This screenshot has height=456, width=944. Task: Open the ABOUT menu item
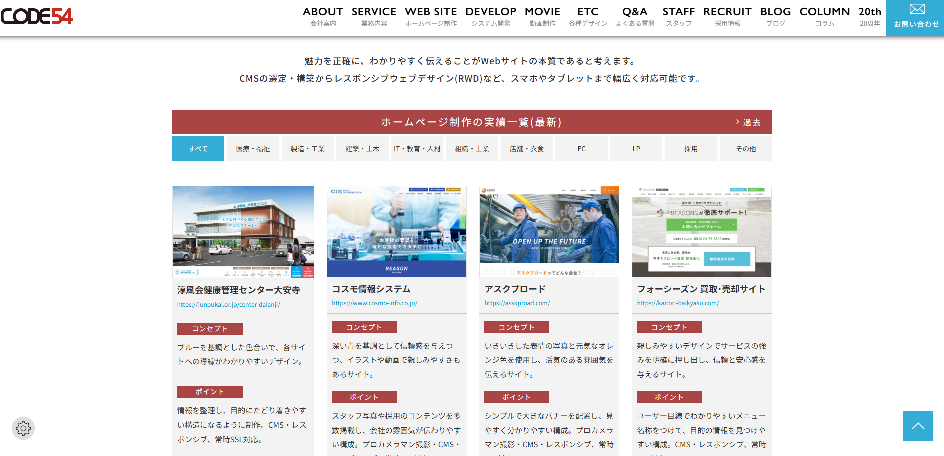coord(323,16)
